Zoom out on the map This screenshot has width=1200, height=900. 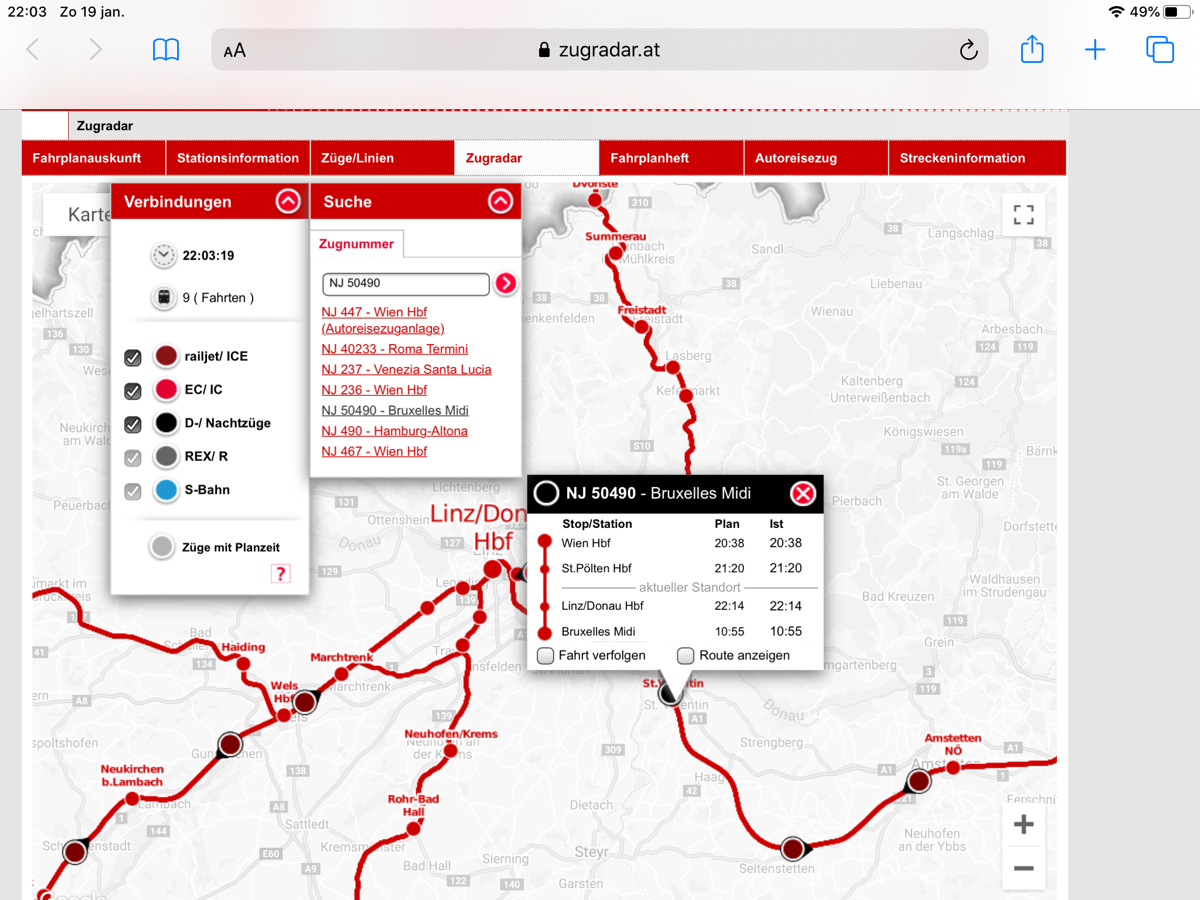(1023, 868)
